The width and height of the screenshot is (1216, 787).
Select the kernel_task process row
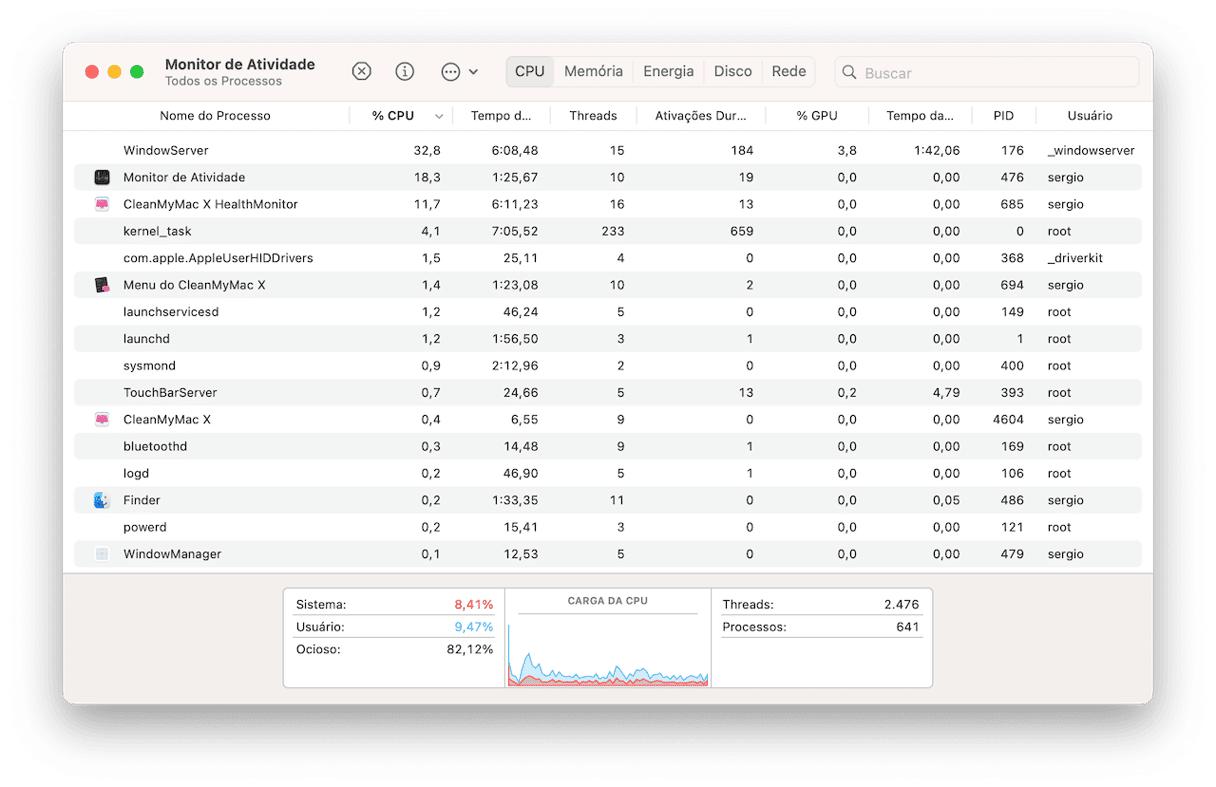[608, 231]
